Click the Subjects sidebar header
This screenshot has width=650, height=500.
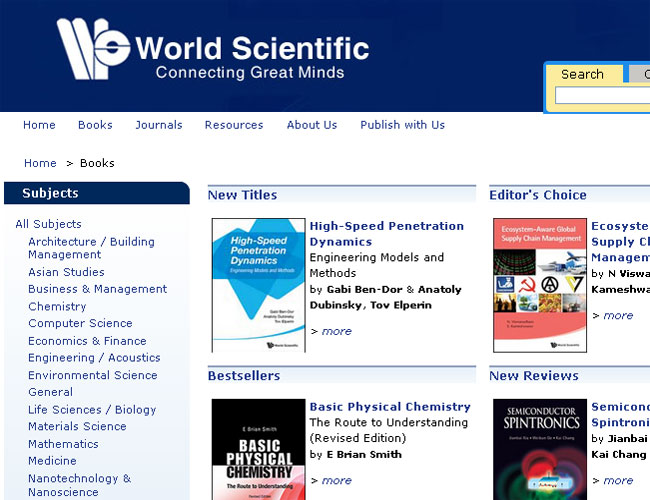(x=97, y=193)
